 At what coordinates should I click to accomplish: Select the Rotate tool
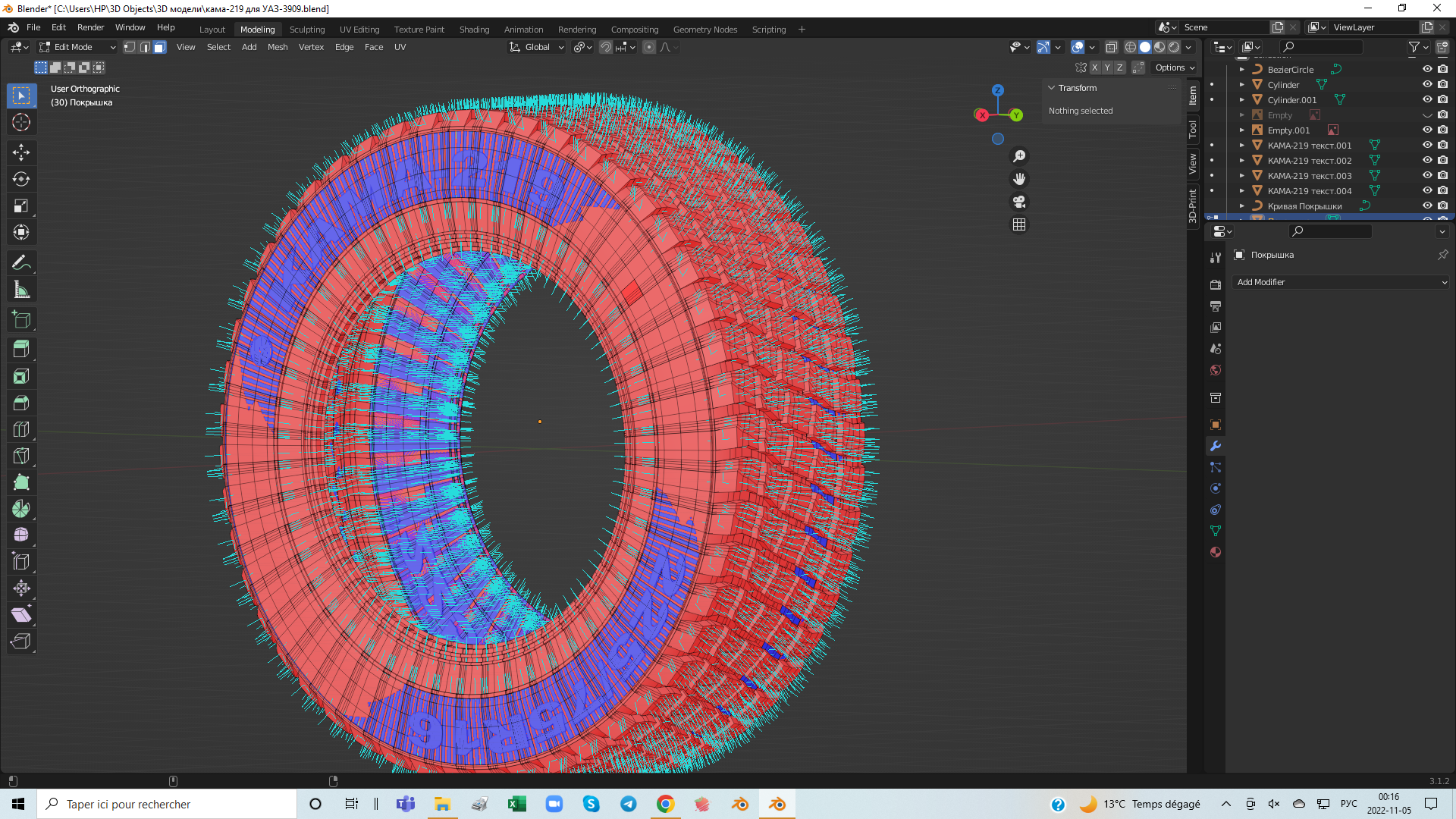[x=21, y=179]
